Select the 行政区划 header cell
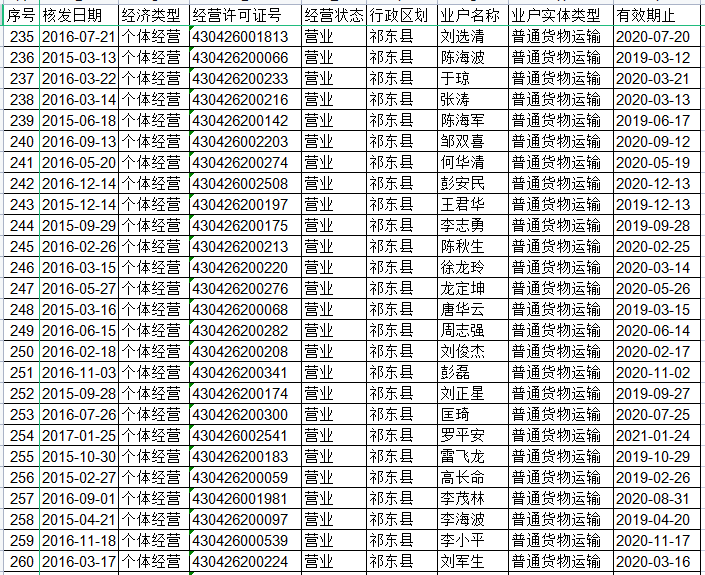 (x=400, y=16)
